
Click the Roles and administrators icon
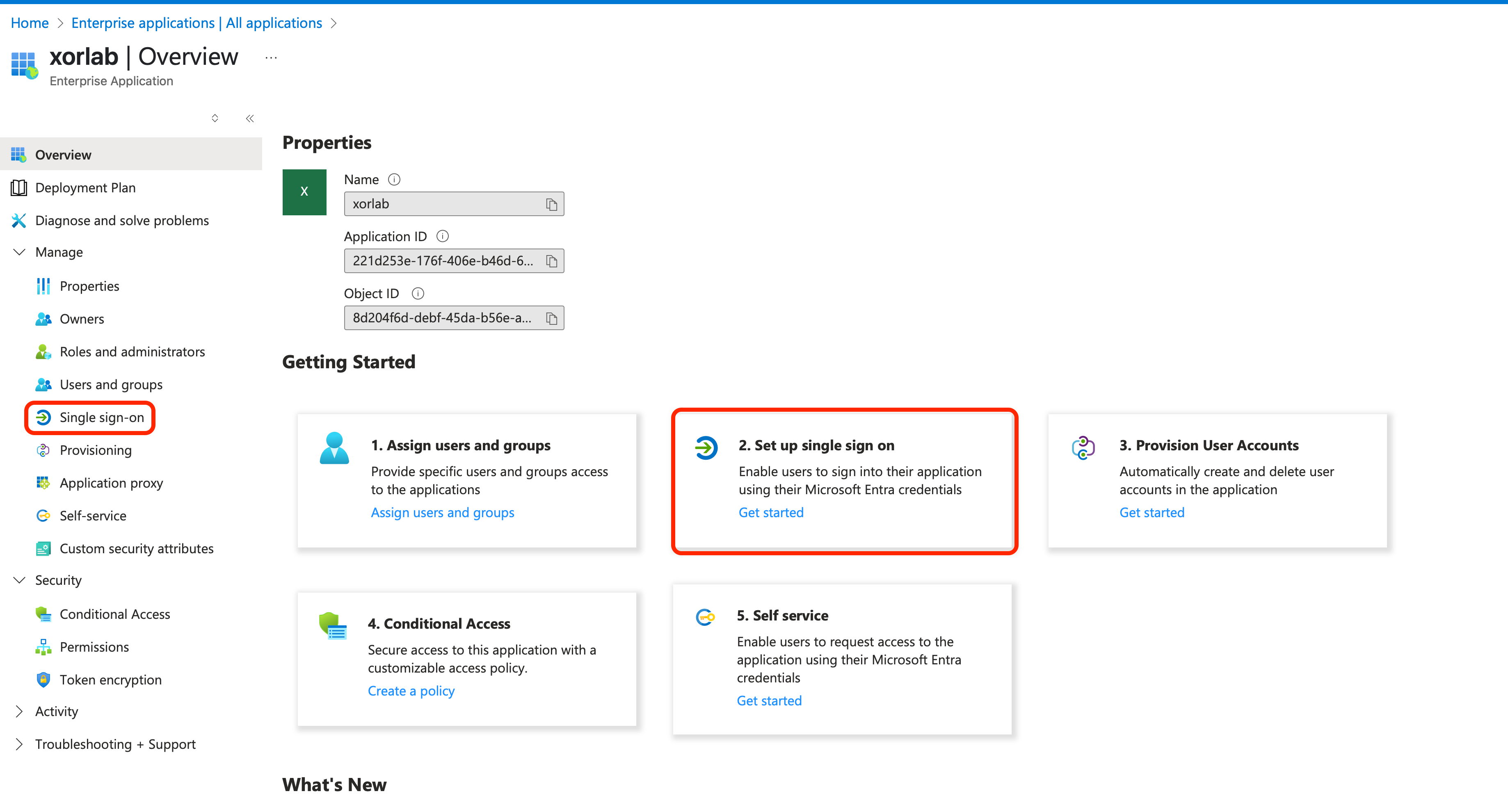pyautogui.click(x=43, y=351)
